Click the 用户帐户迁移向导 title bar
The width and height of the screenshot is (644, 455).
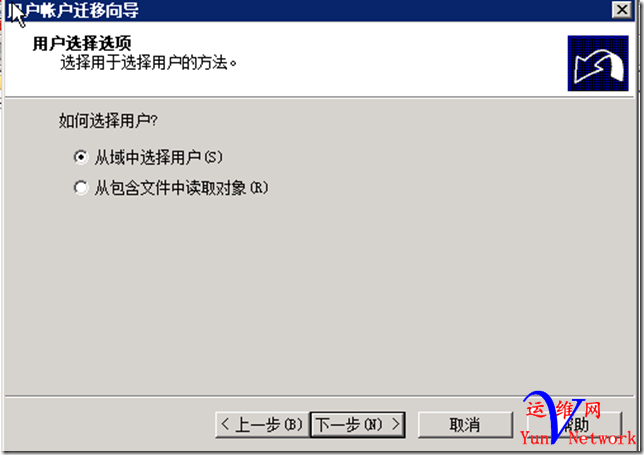click(x=308, y=10)
